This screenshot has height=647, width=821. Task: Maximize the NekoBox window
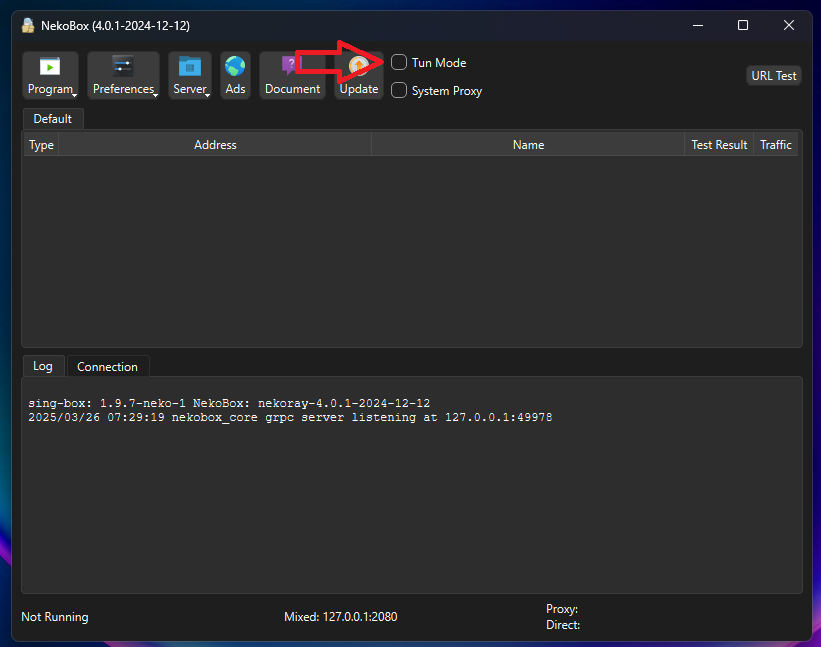742,25
